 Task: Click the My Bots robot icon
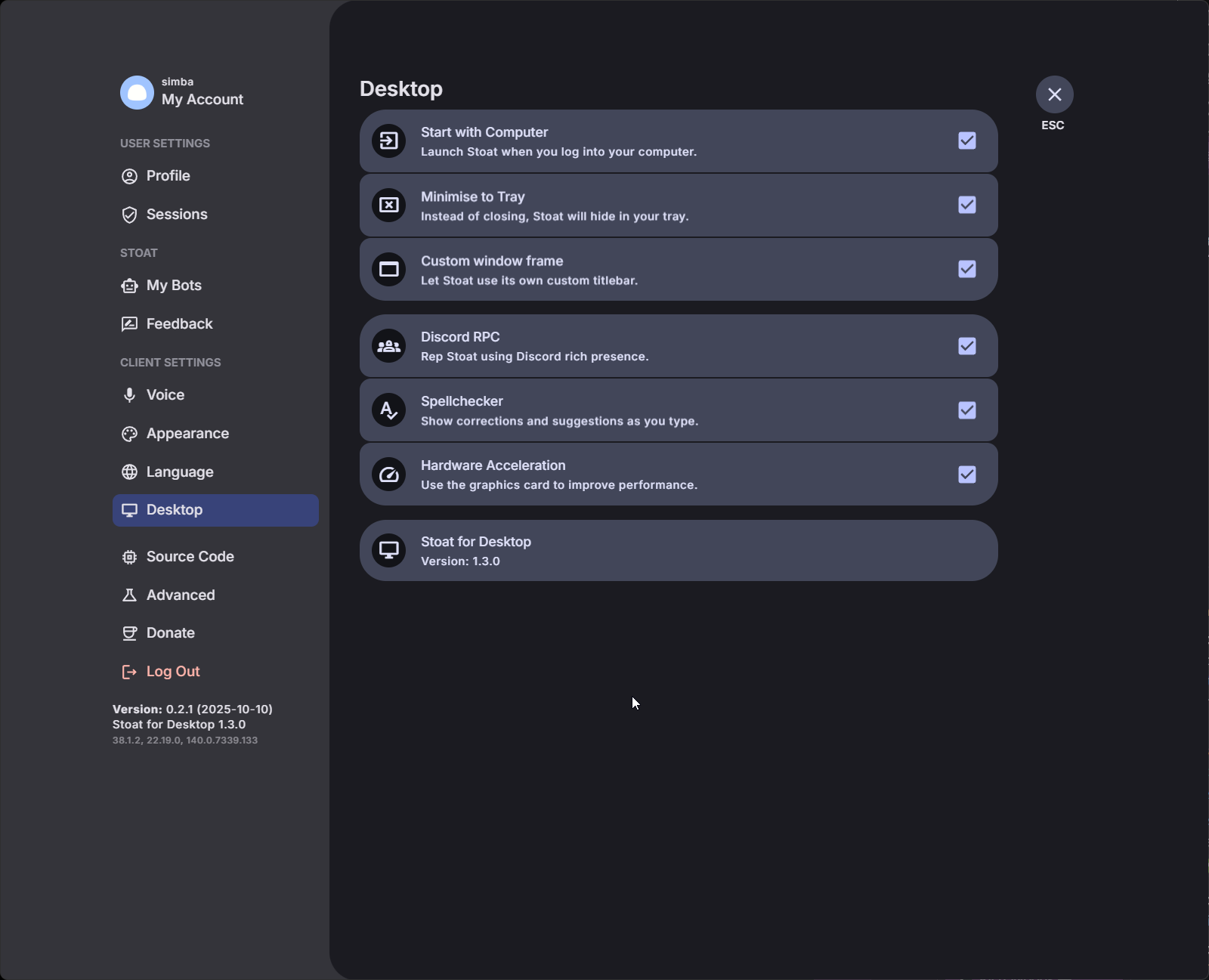(x=130, y=286)
